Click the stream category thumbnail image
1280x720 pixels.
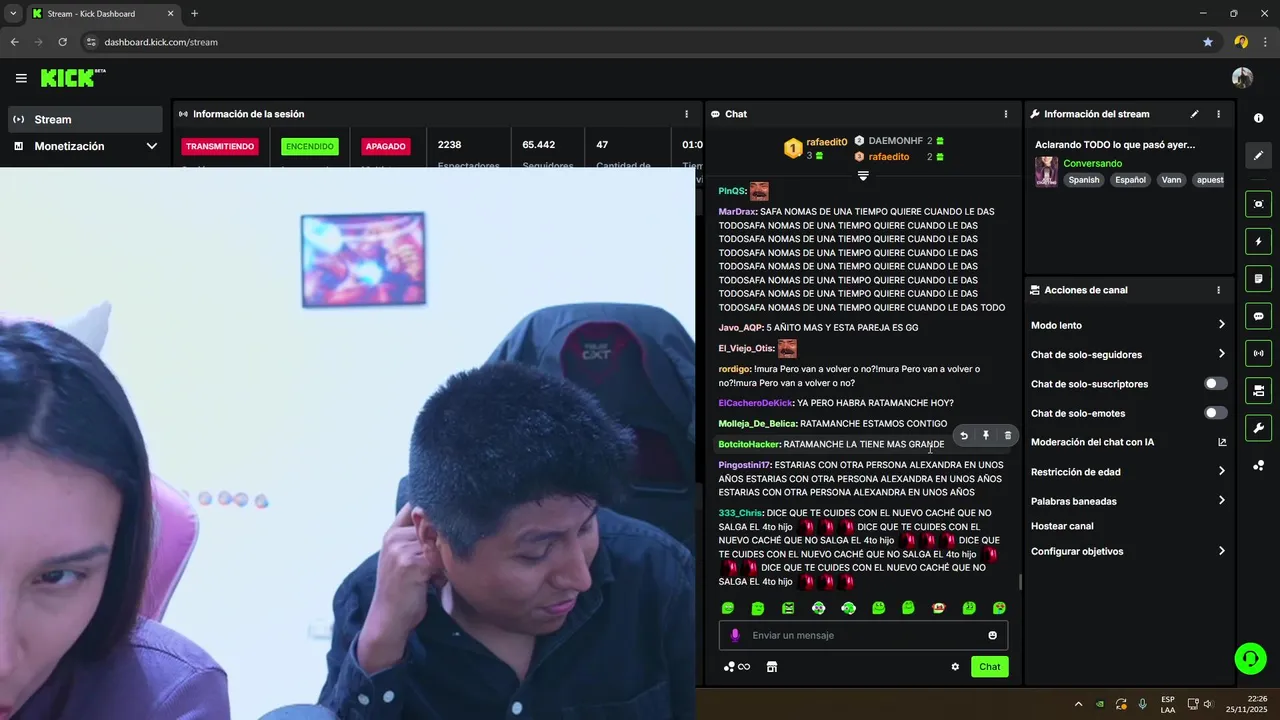pos(1046,171)
